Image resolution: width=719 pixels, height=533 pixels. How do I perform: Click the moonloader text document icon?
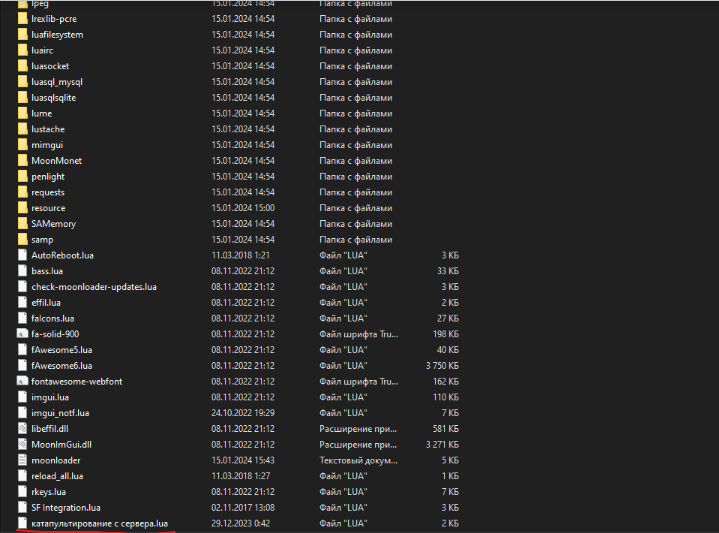(x=22, y=460)
